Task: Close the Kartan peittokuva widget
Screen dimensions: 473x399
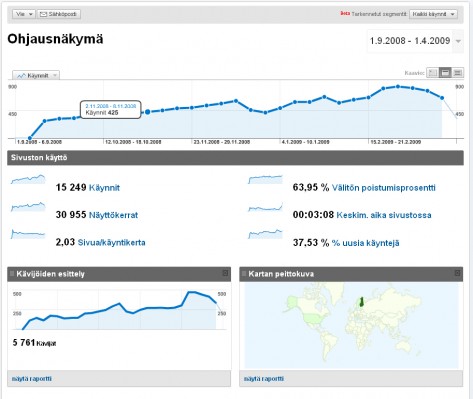Action: point(457,273)
